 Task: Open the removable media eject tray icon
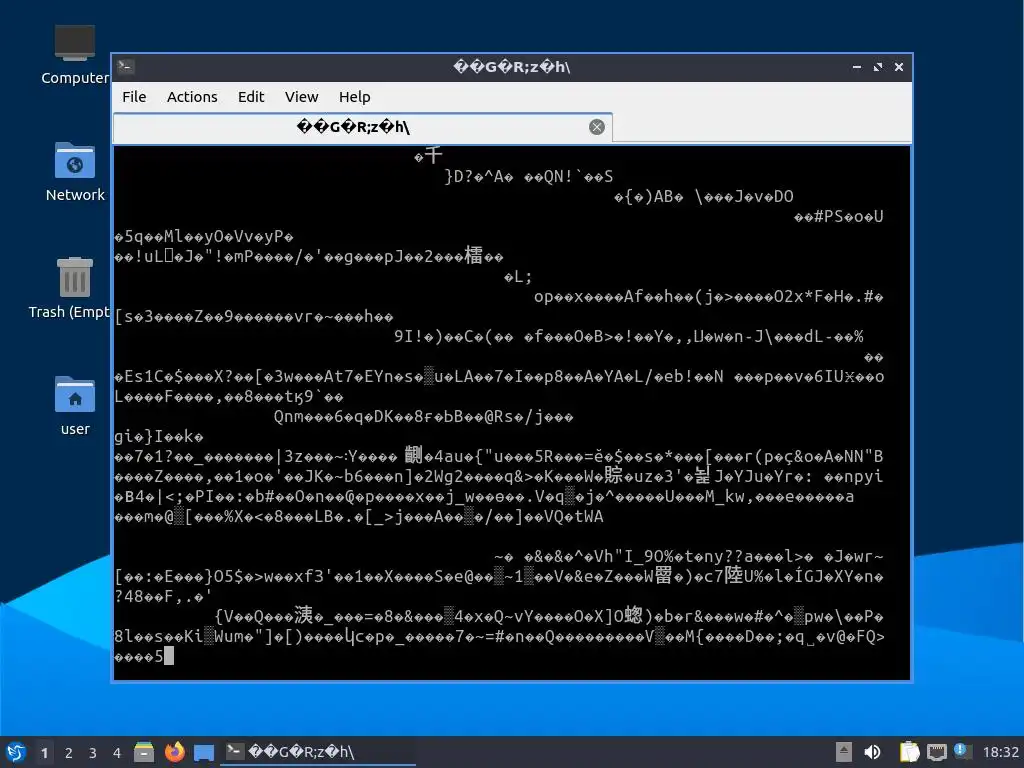(843, 752)
